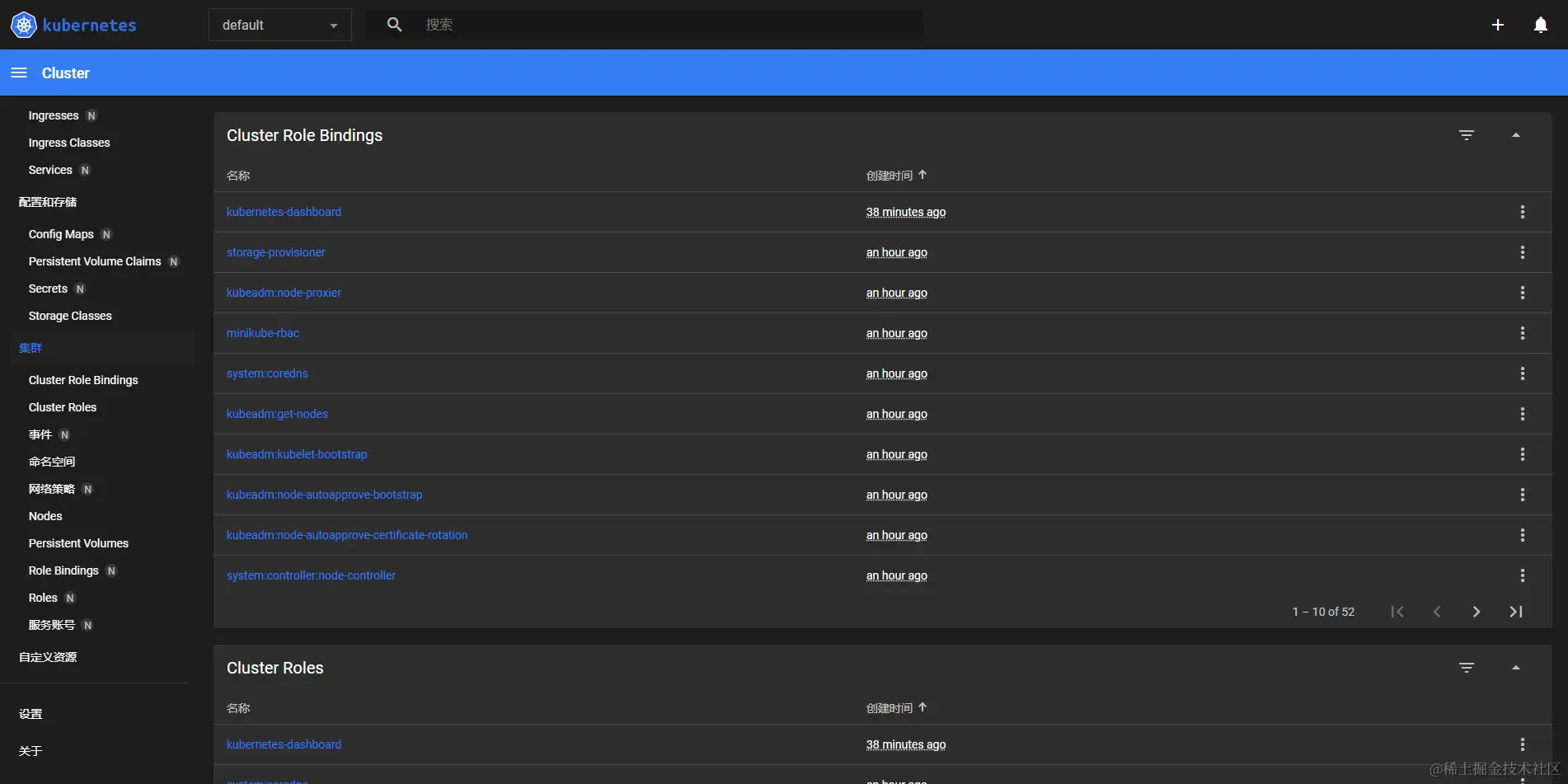Open kubeadm:node-proxier binding link
The height and width of the screenshot is (784, 1568).
(x=284, y=293)
